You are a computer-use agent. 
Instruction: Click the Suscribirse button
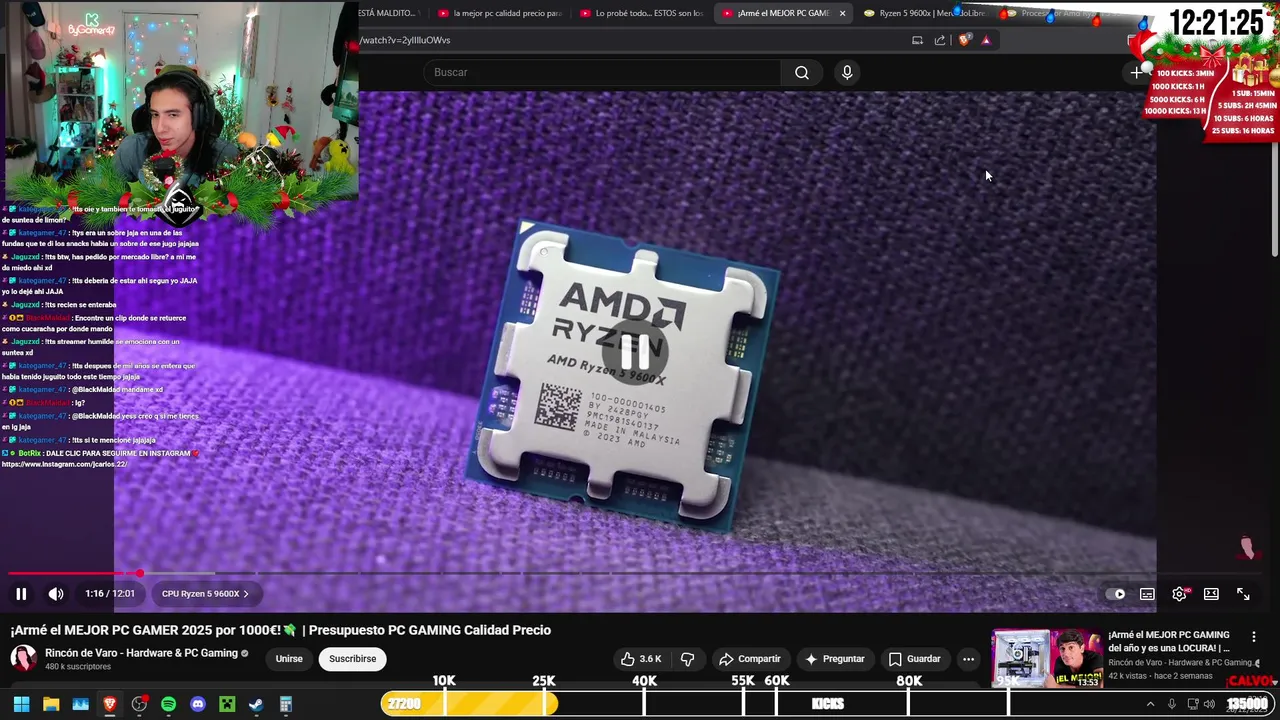click(x=353, y=659)
